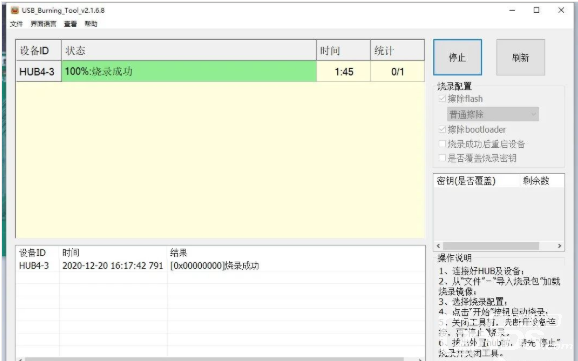Click the 时间 column header in top table
Viewport: 578px width, 361px height.
[x=344, y=51]
